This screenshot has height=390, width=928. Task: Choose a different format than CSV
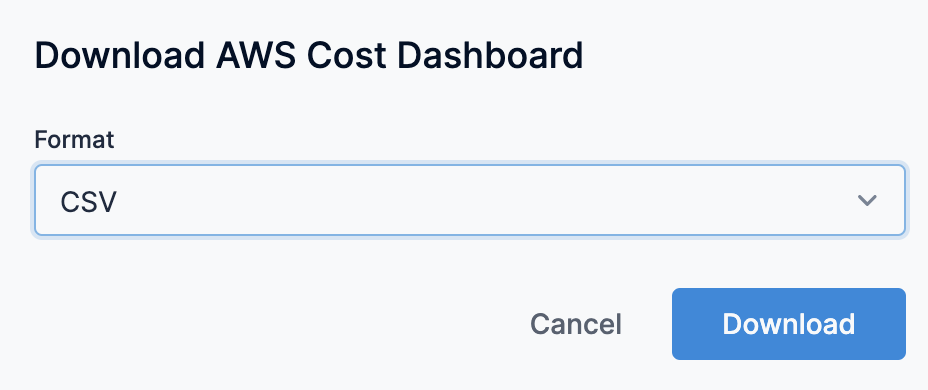coord(469,201)
